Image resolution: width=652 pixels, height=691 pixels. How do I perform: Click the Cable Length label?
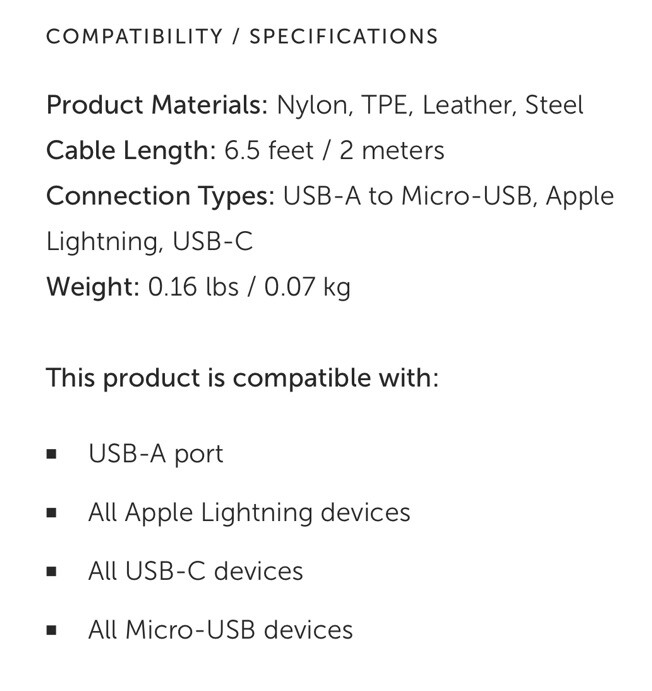tap(131, 151)
